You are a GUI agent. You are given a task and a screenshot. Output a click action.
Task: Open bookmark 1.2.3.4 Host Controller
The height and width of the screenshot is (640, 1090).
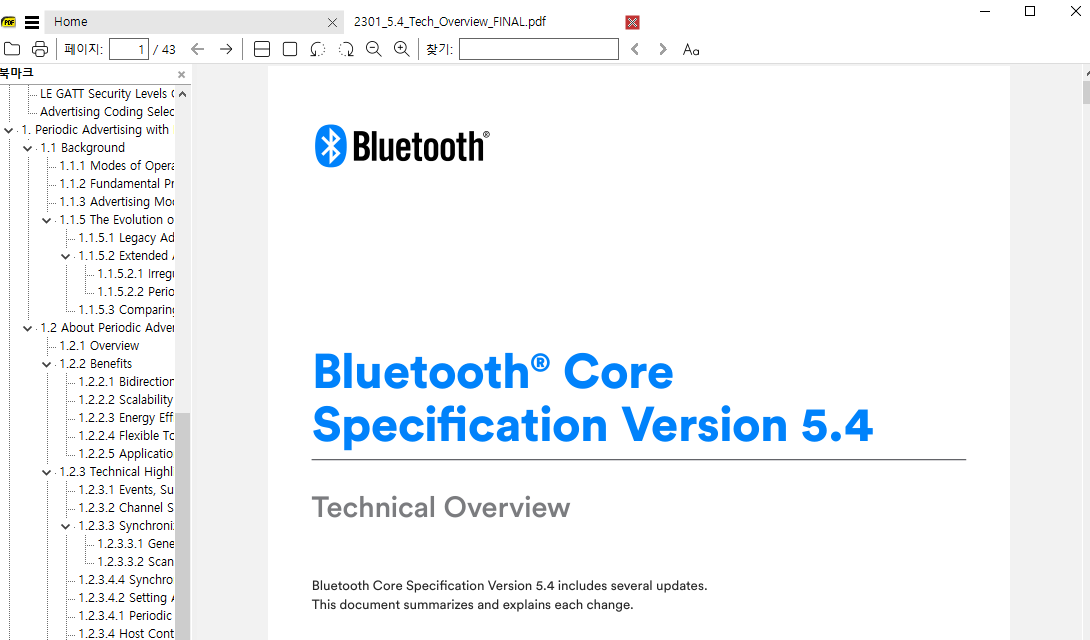126,634
